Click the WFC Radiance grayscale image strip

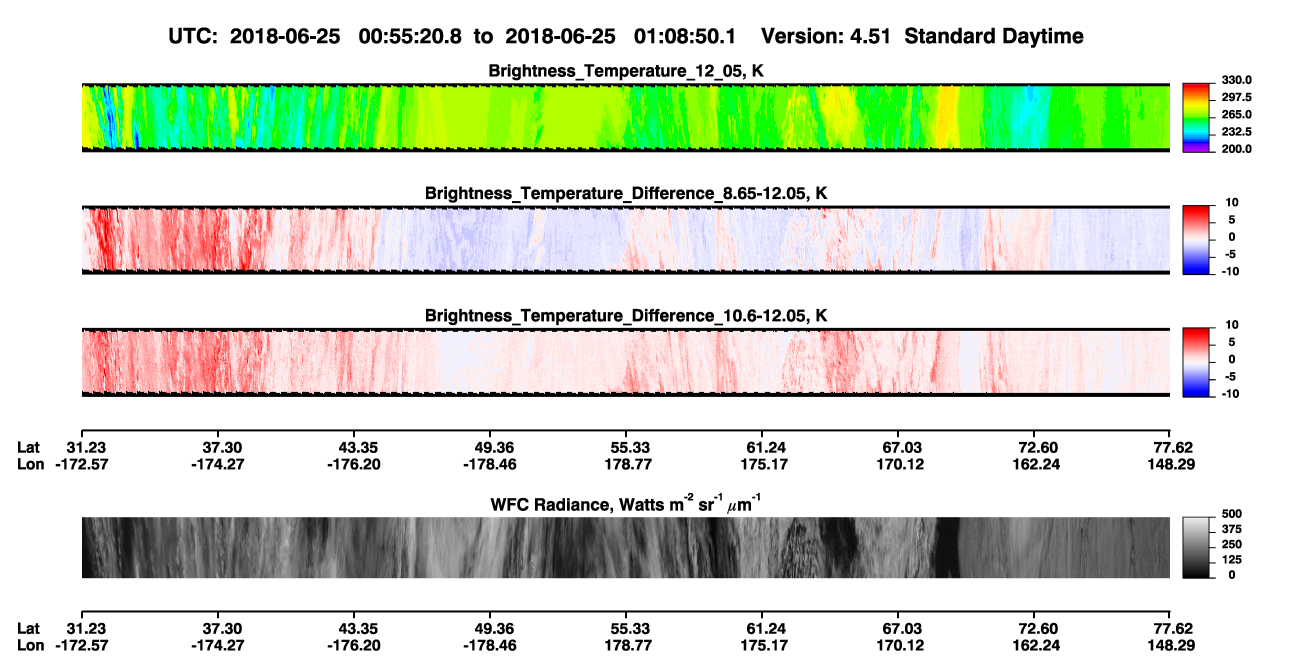625,548
